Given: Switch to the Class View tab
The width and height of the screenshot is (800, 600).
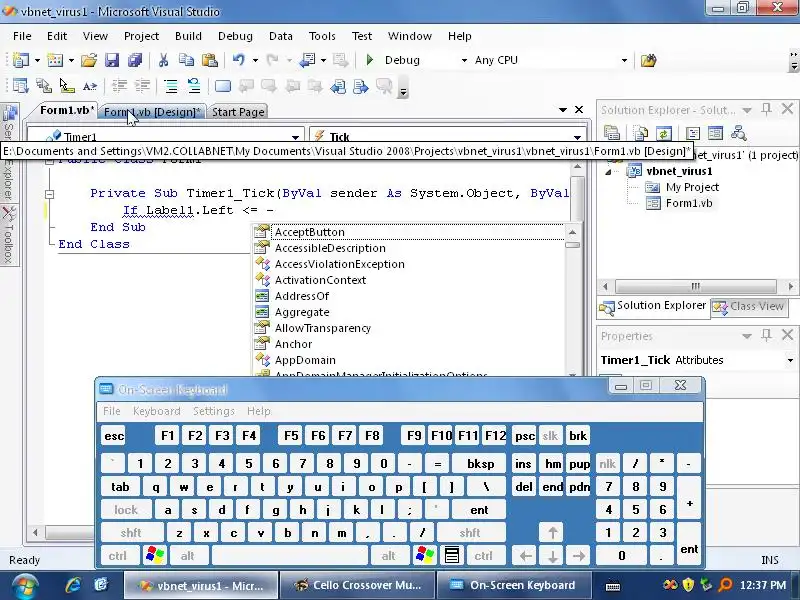Looking at the screenshot, I should tap(749, 306).
